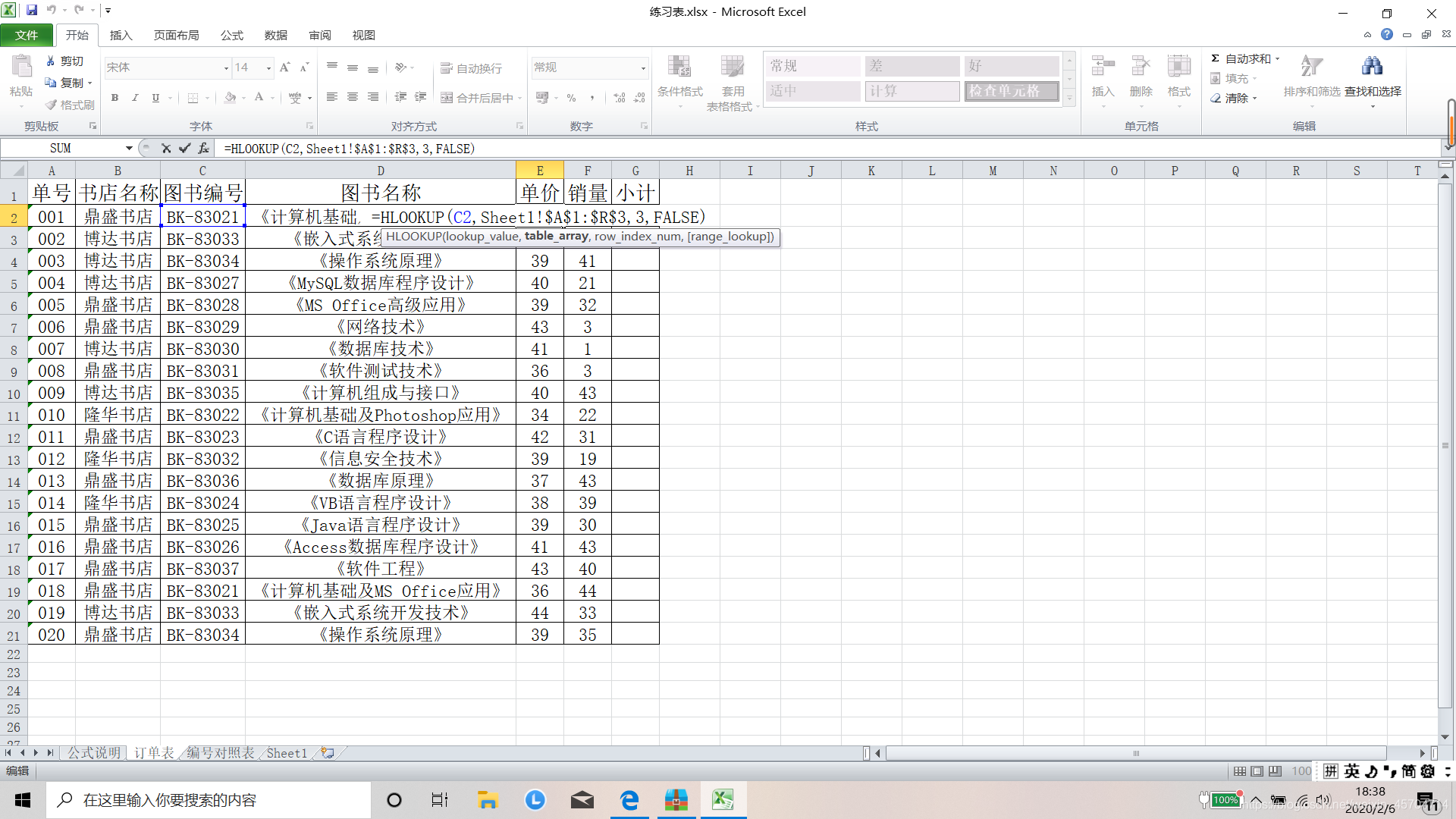Open the number format dropdown (常规)

pyautogui.click(x=643, y=68)
